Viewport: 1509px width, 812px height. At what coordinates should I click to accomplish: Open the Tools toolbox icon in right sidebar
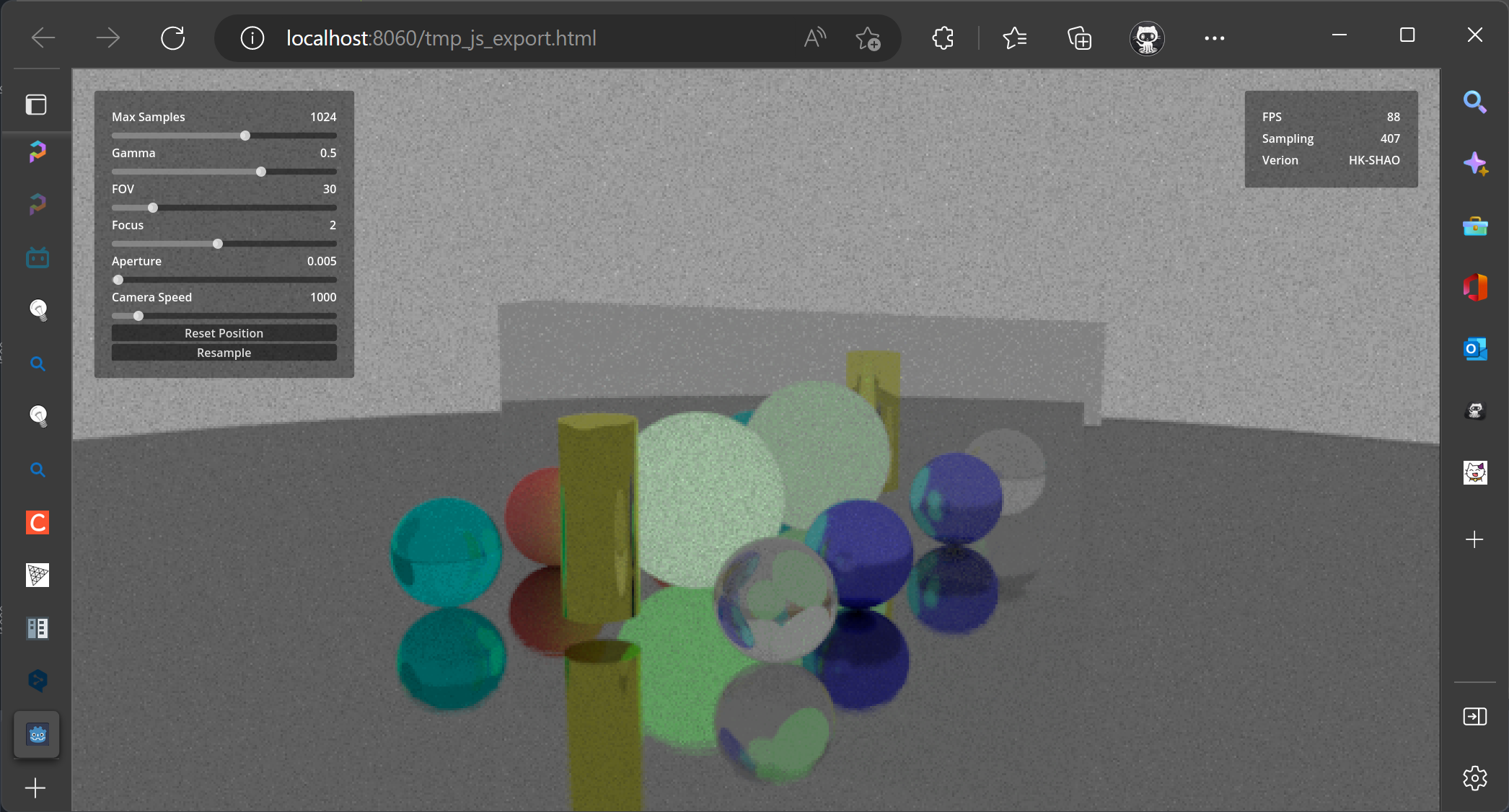coord(1476,225)
